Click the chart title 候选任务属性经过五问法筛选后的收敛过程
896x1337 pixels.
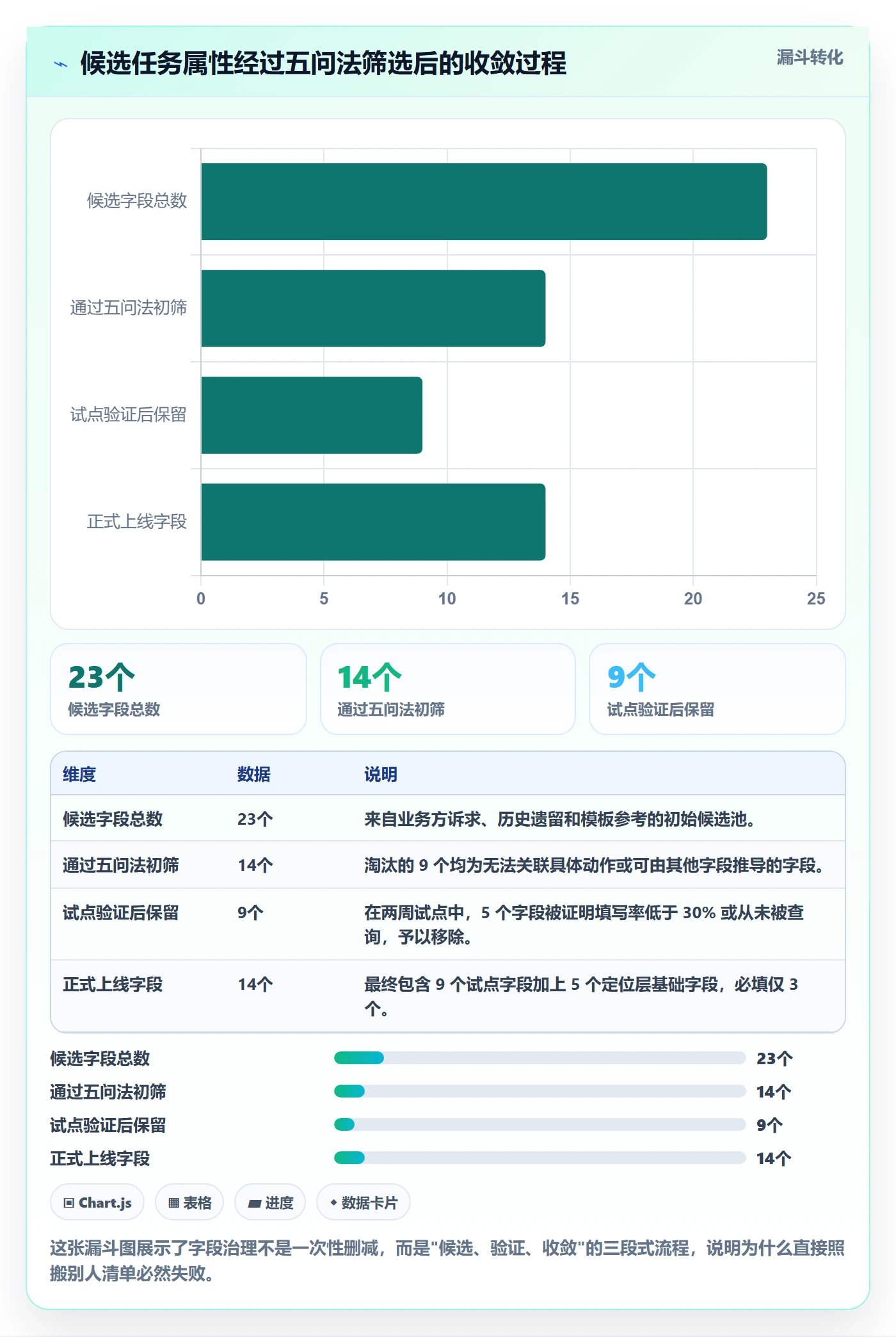[323, 63]
